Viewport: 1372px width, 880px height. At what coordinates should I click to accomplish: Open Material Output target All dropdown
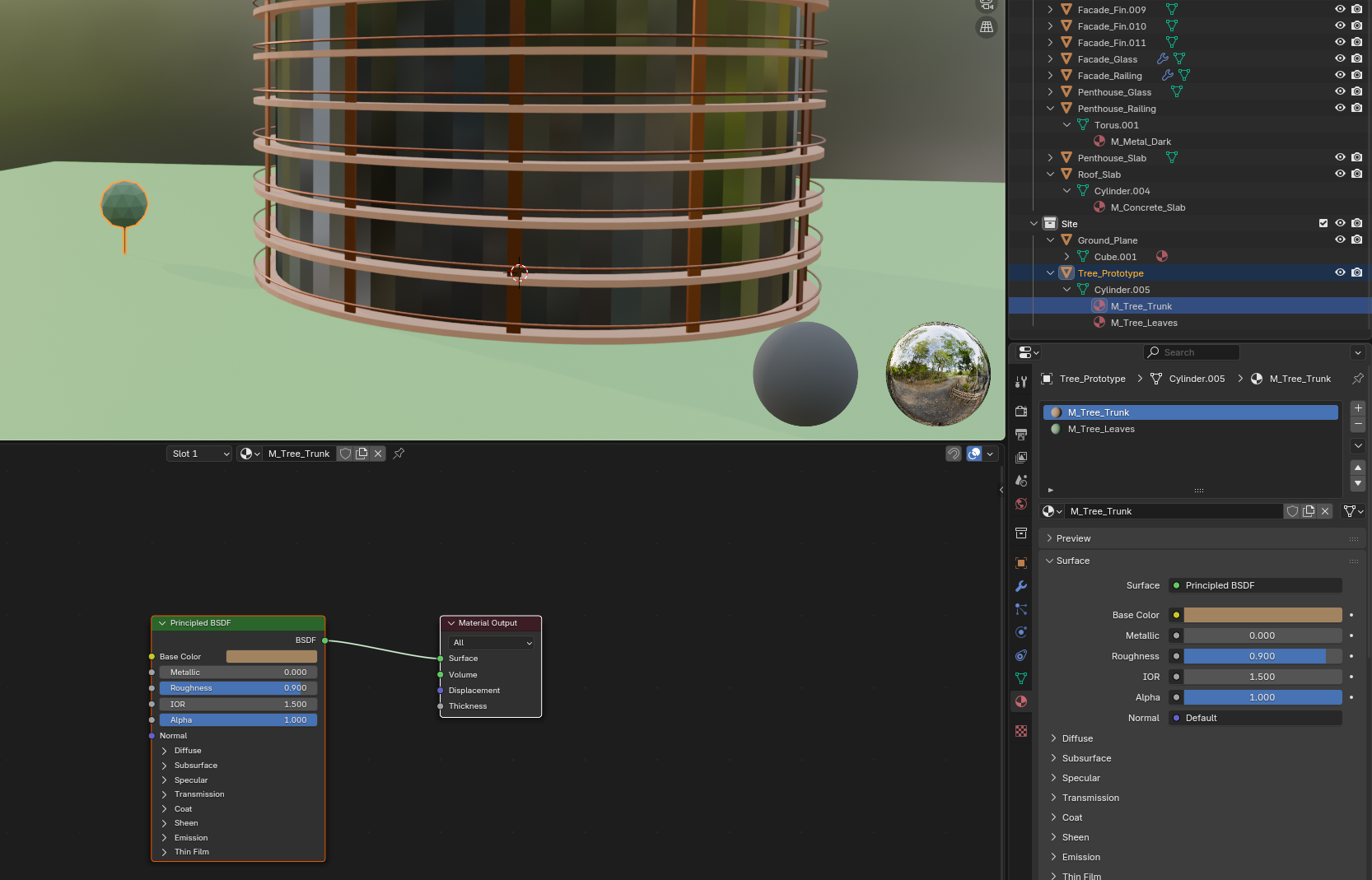[x=492, y=643]
